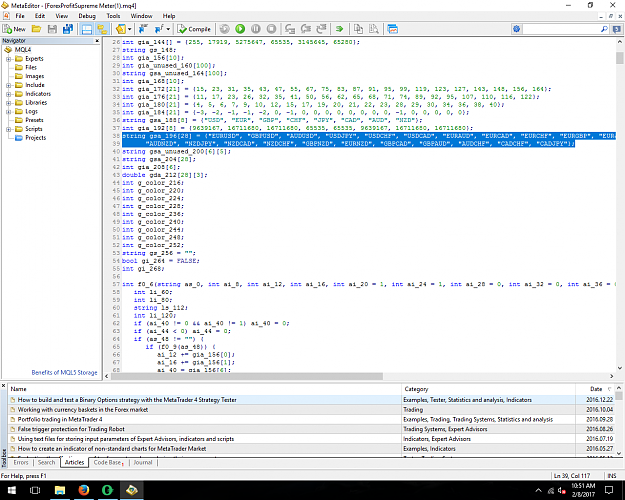Expand the Experts folder
Screen dimensions: 625x500
(8, 59)
